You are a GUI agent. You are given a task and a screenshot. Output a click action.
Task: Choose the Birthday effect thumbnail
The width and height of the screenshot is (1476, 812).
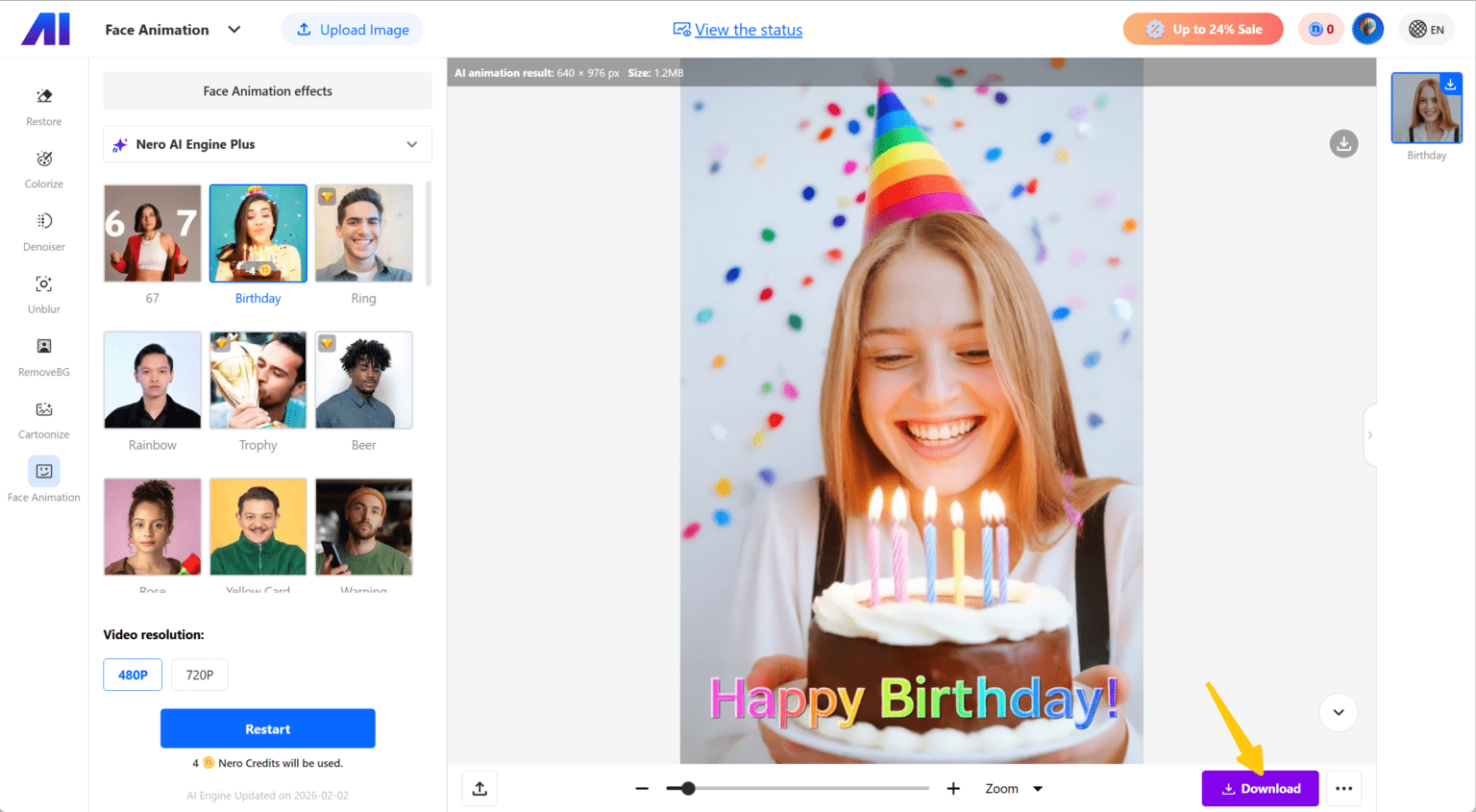pyautogui.click(x=258, y=234)
